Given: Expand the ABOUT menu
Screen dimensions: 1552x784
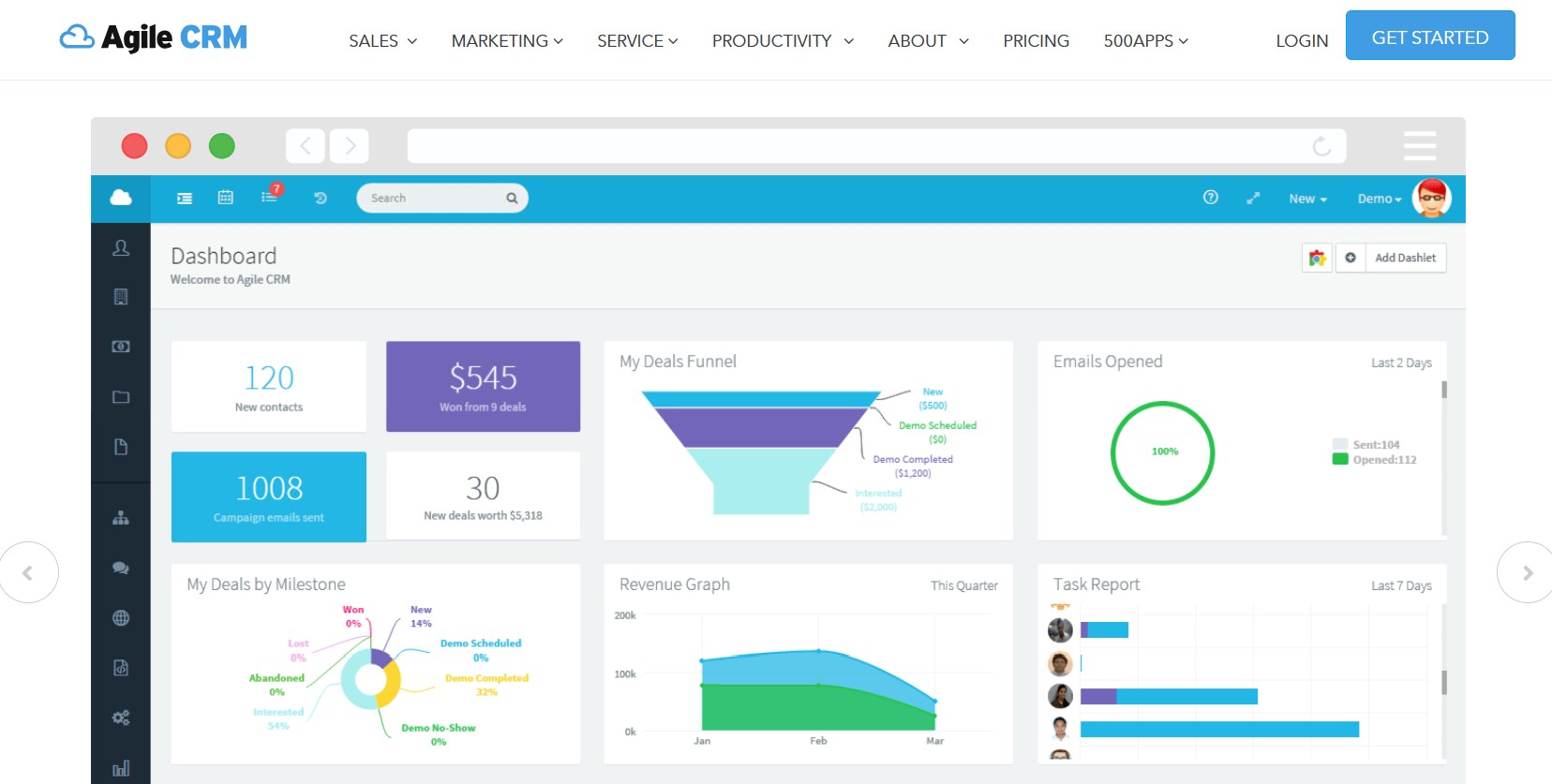Looking at the screenshot, I should [x=929, y=41].
